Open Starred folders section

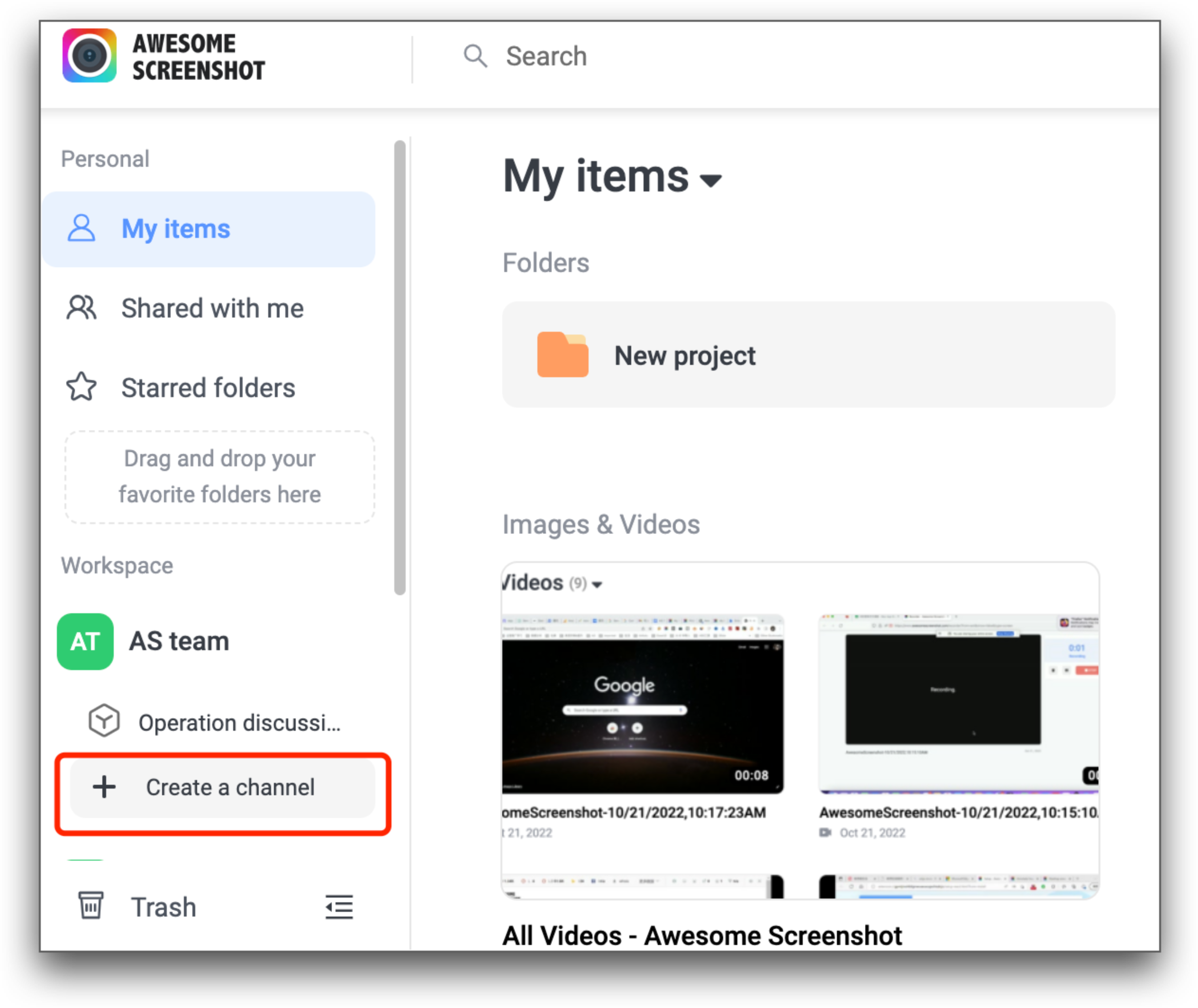click(209, 388)
